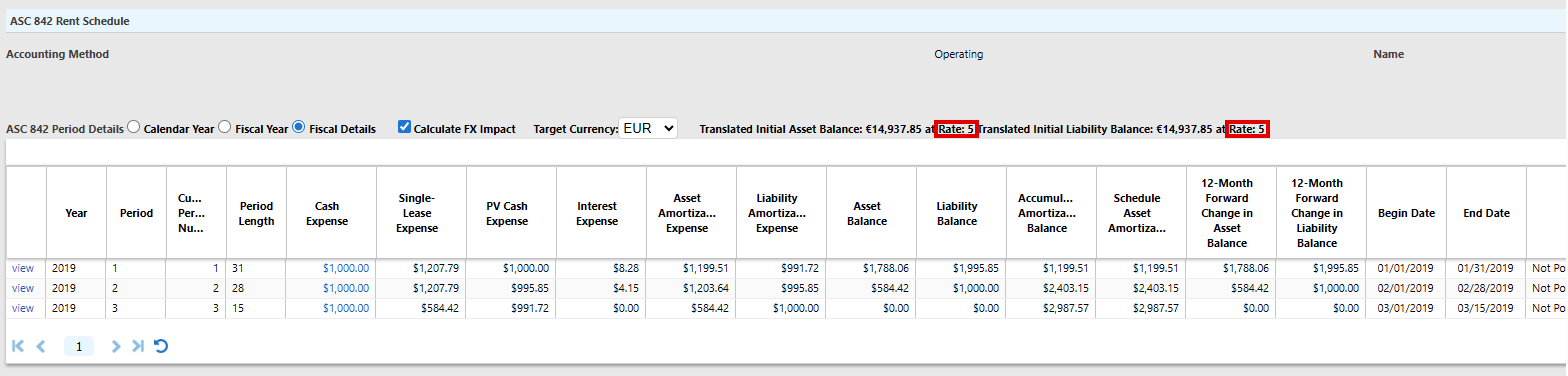
Task: Click the $1,199.51 asset amortization cell for period 1
Action: [691, 268]
